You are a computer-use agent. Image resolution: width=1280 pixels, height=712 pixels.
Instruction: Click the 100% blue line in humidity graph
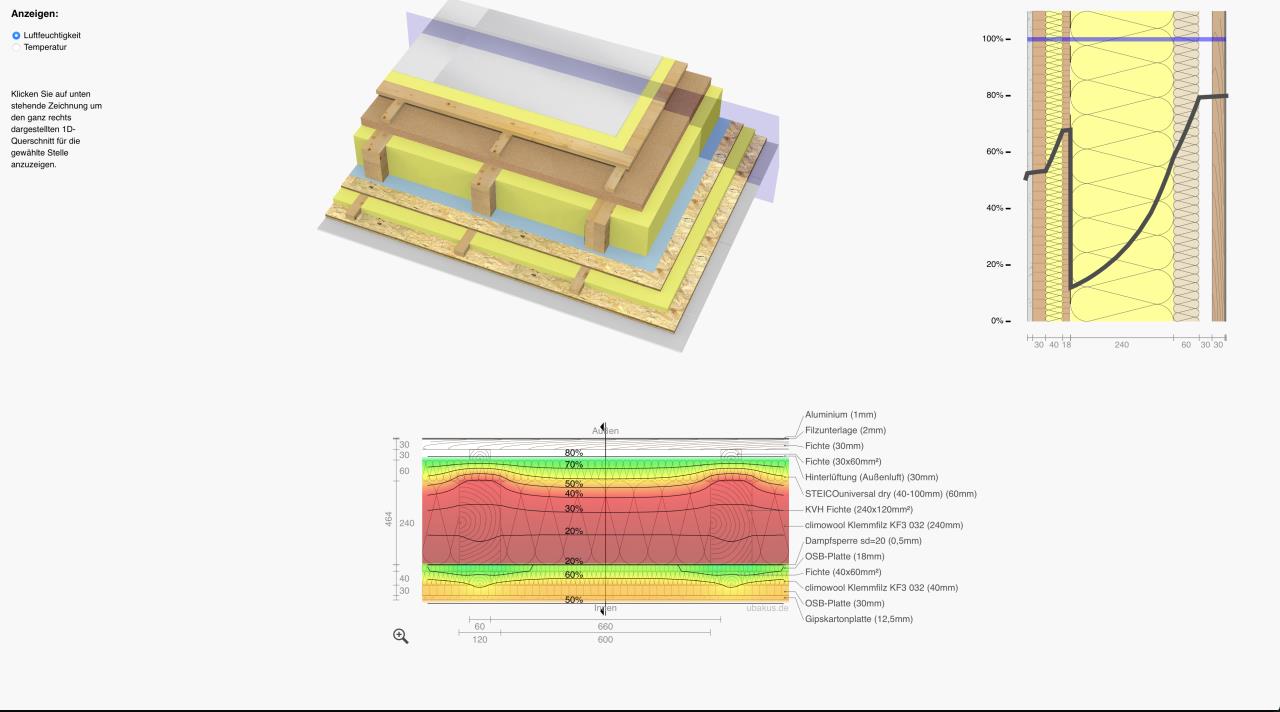[1125, 39]
